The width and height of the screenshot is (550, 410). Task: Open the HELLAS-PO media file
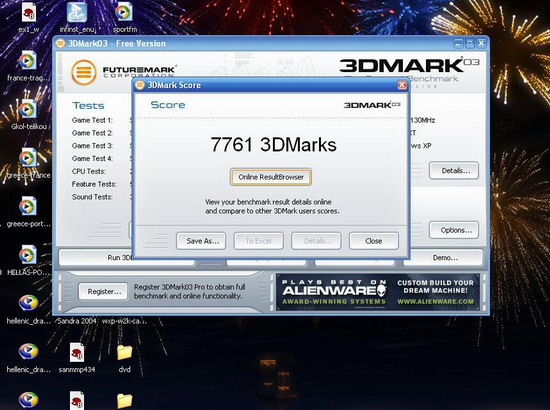click(27, 255)
